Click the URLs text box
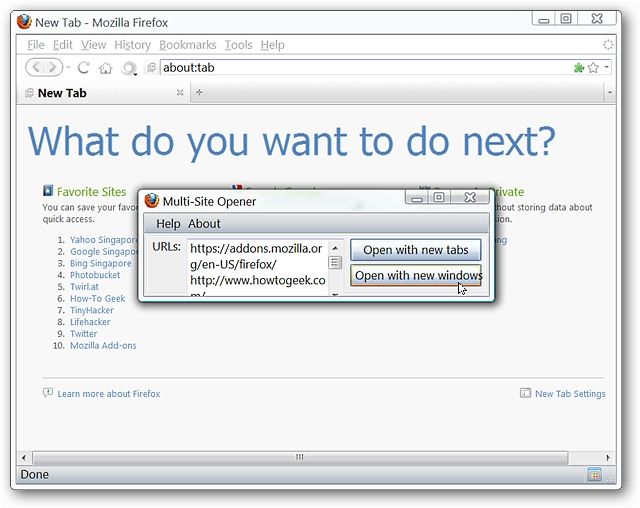The height and width of the screenshot is (508, 640). coord(257,267)
